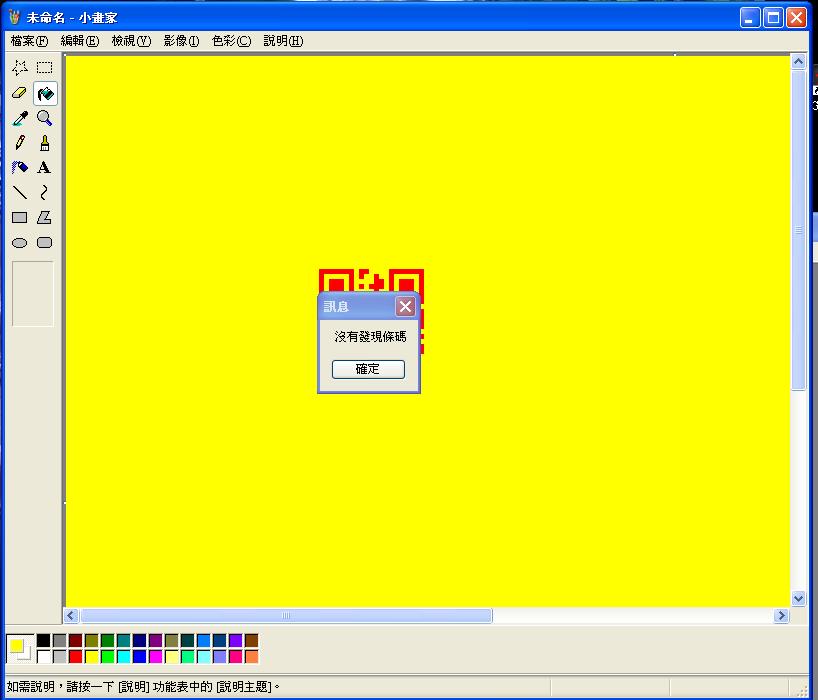The image size is (818, 700).
Task: Confirm the message with 確定 button
Action: click(x=368, y=369)
